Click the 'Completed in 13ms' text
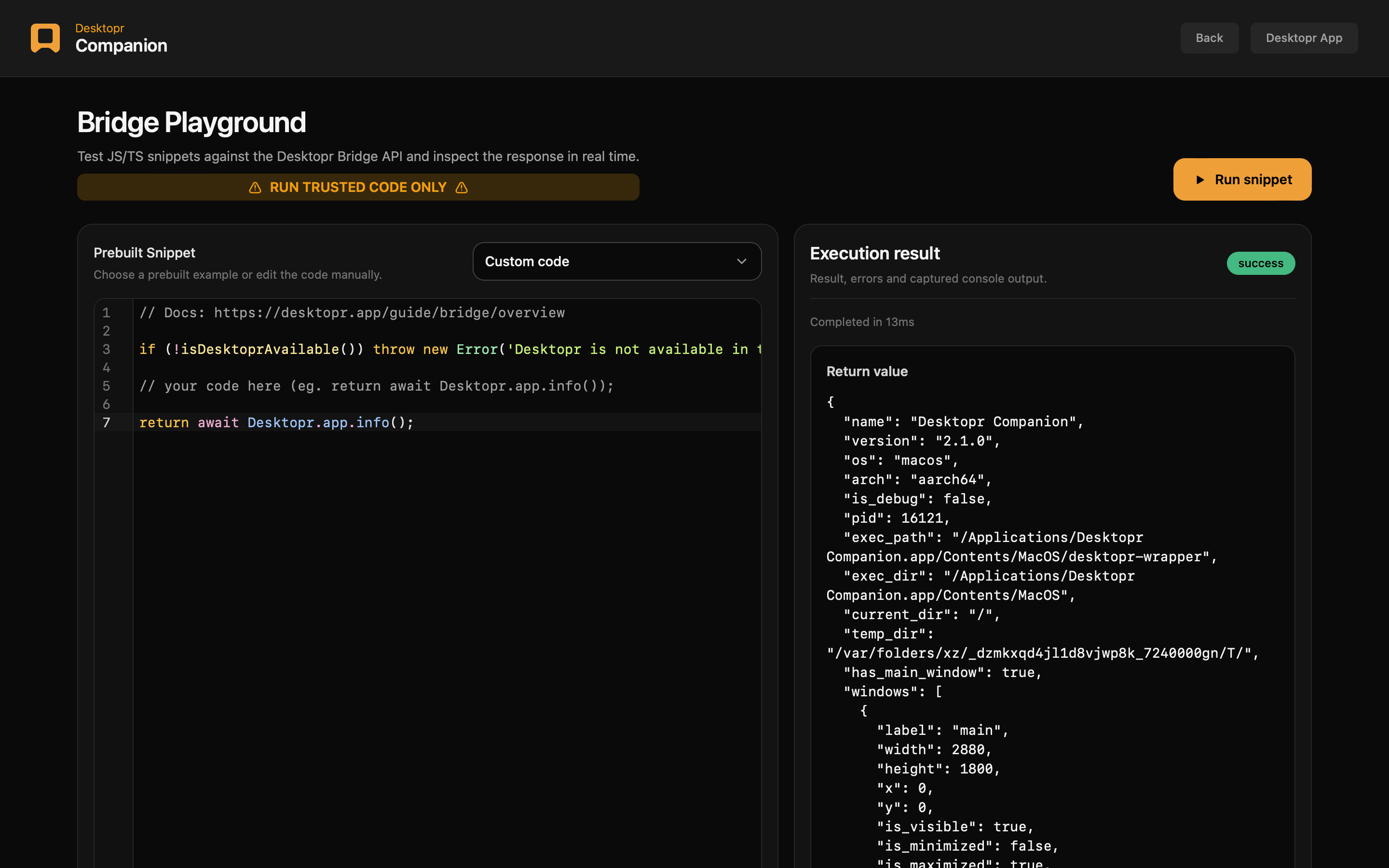Viewport: 1389px width, 868px height. pyautogui.click(x=861, y=322)
